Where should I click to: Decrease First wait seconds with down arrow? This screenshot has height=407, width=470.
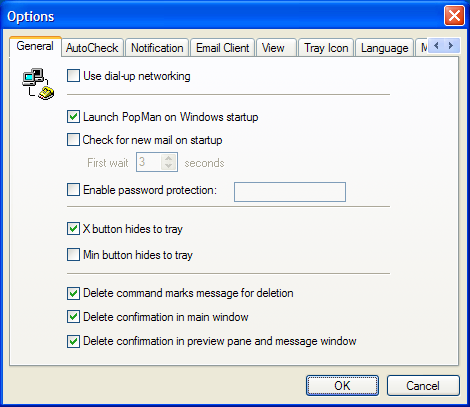(169, 166)
